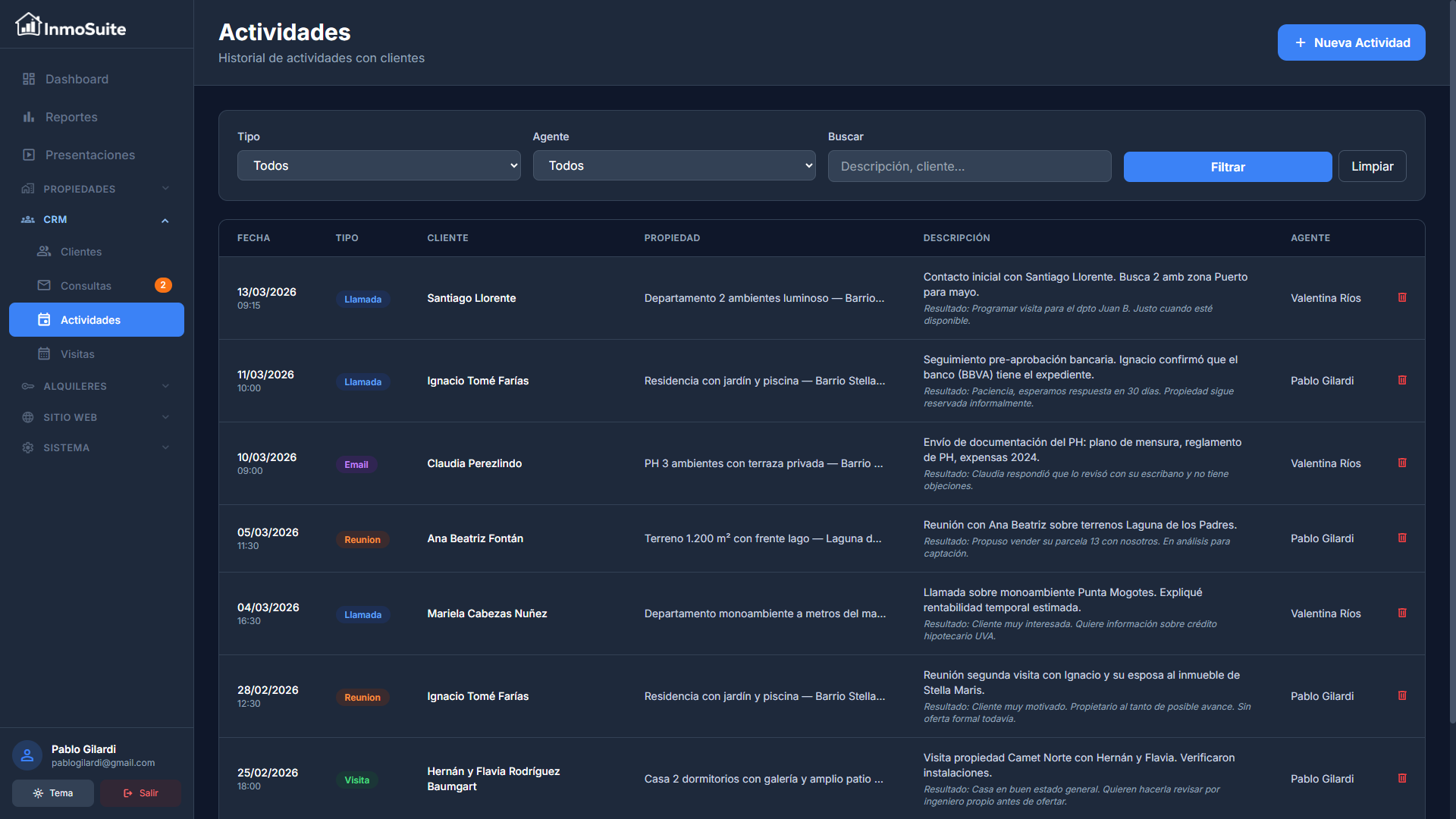Toggle the Tema theme switch
The width and height of the screenshot is (1456, 819).
(x=53, y=793)
